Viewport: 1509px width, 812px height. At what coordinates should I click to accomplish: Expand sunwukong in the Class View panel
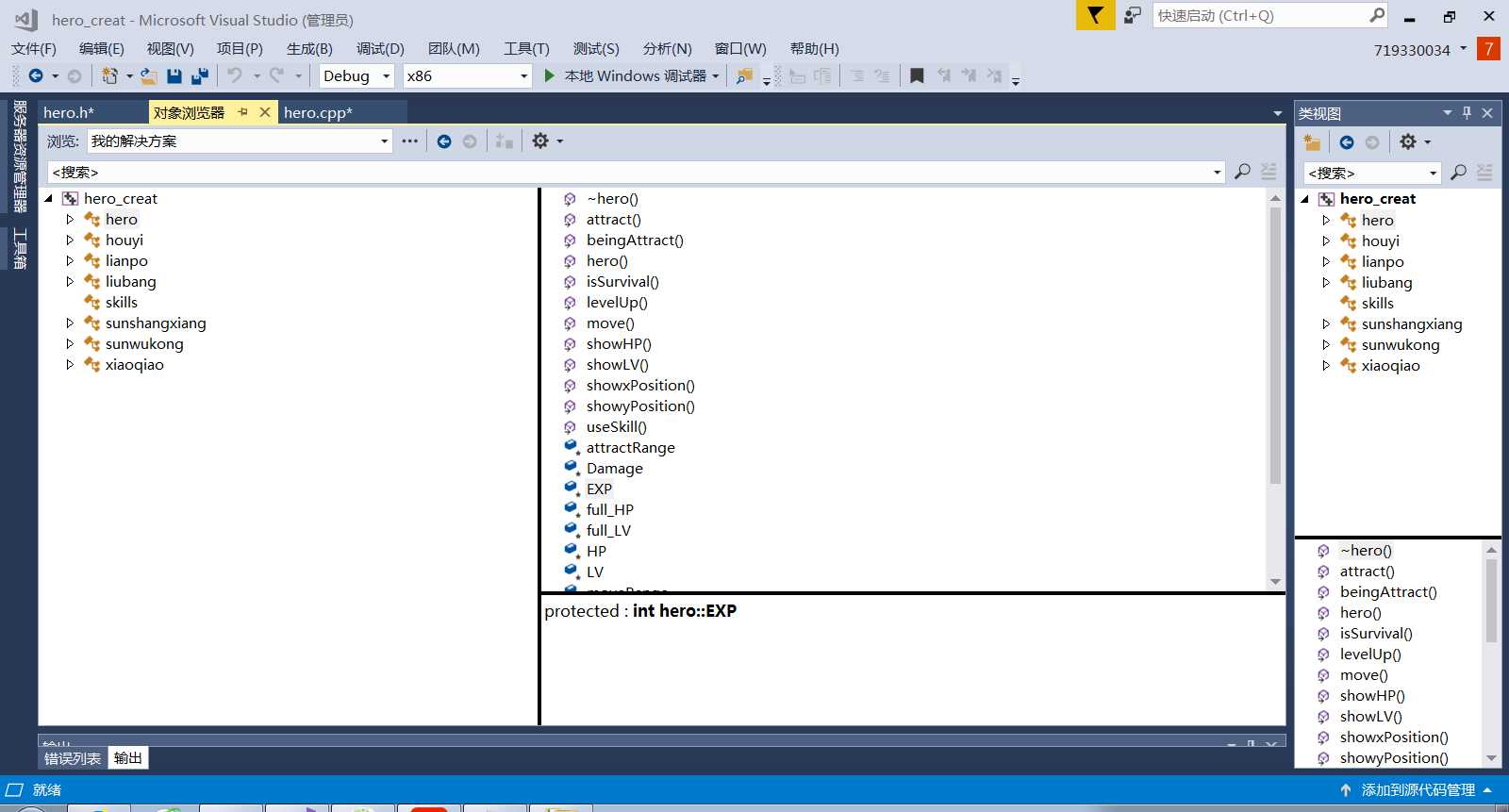point(1326,344)
